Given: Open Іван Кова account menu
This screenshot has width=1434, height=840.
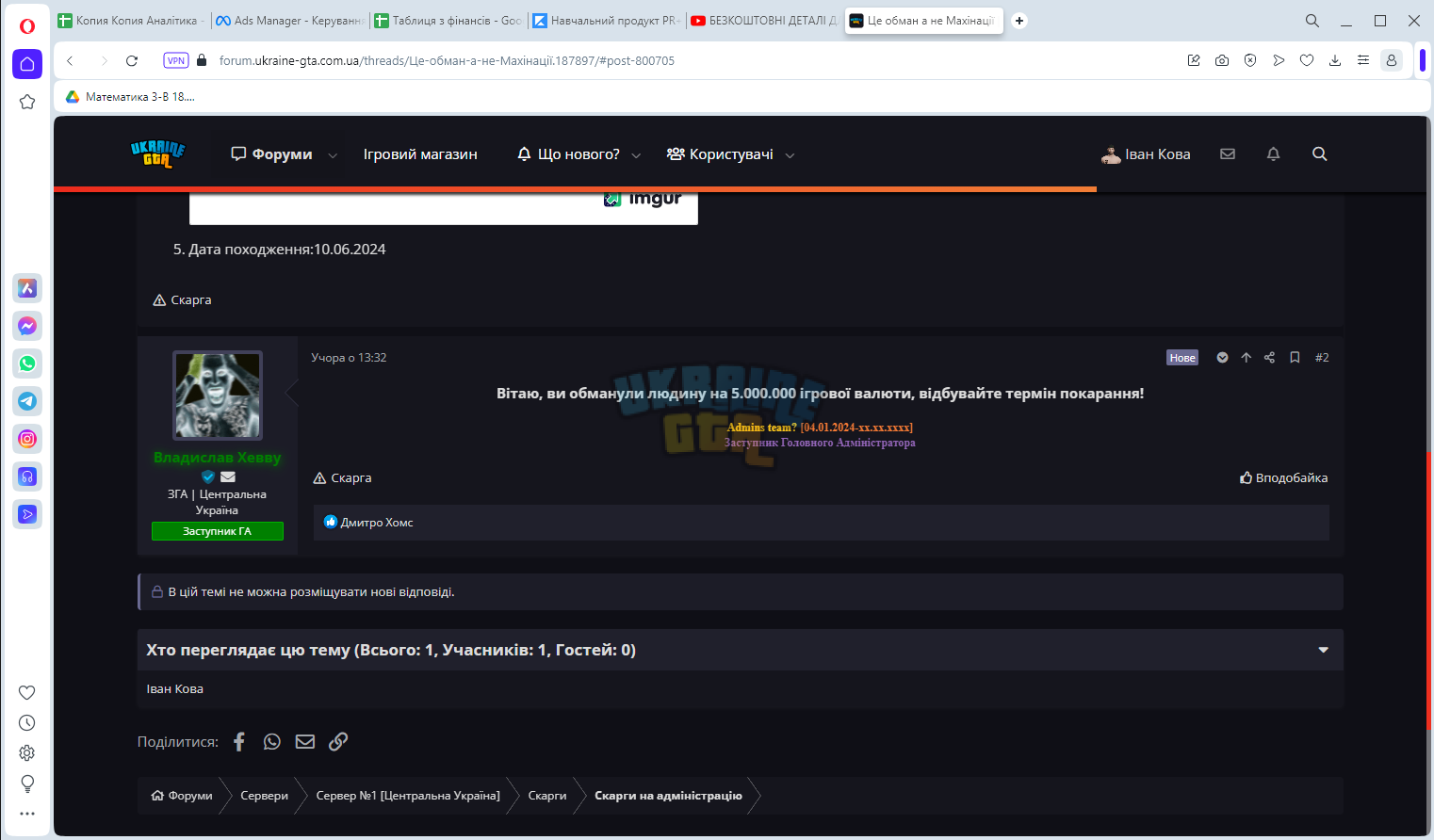Looking at the screenshot, I should click(x=1146, y=154).
